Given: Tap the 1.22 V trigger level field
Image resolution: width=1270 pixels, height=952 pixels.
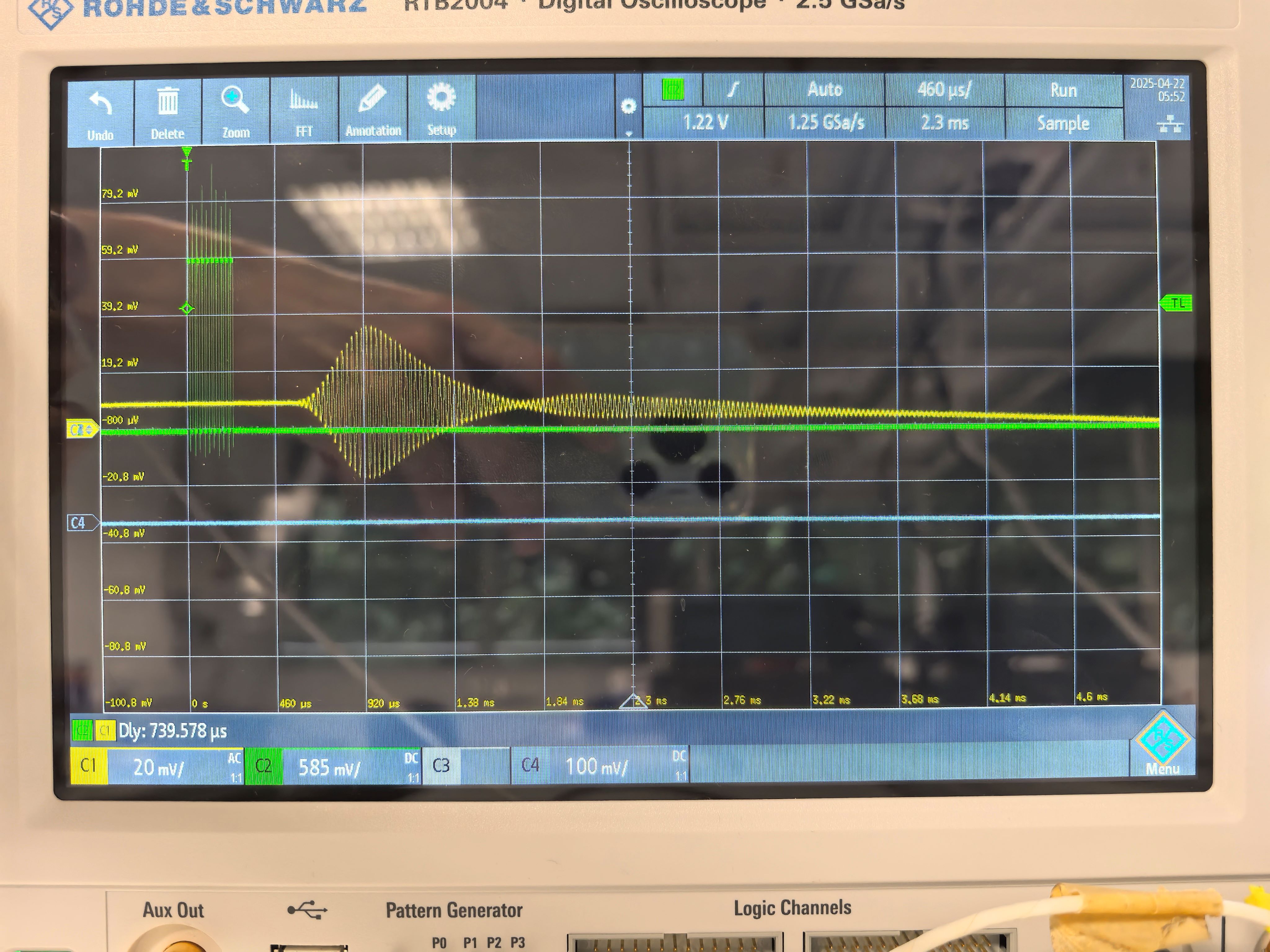Looking at the screenshot, I should 705,123.
